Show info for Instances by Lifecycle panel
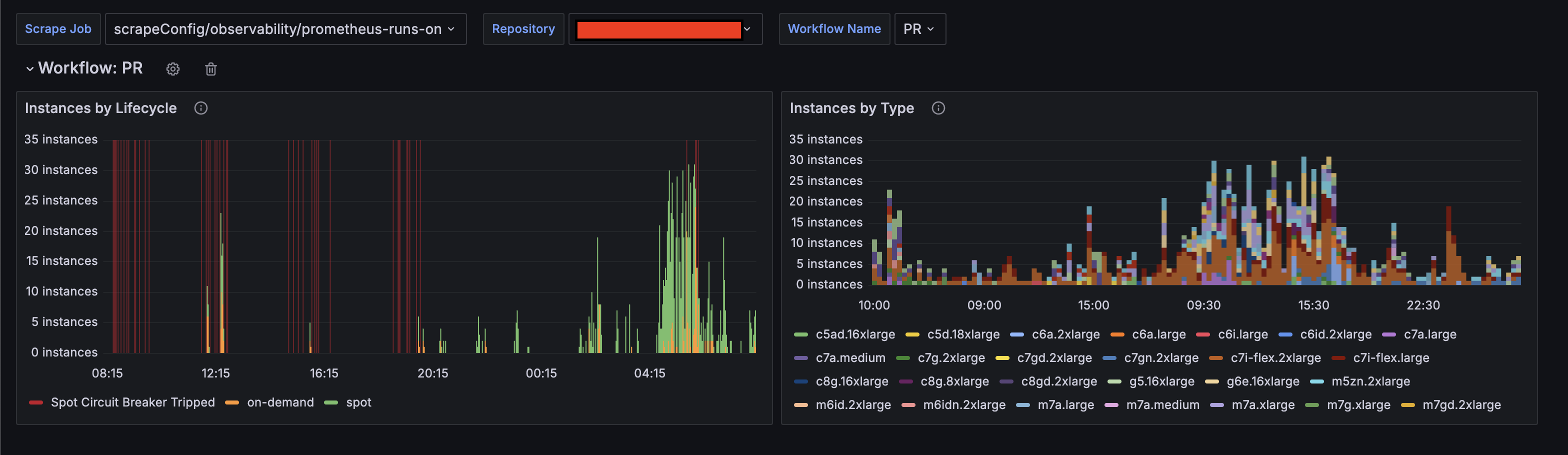Image resolution: width=1568 pixels, height=455 pixels. coord(201,108)
